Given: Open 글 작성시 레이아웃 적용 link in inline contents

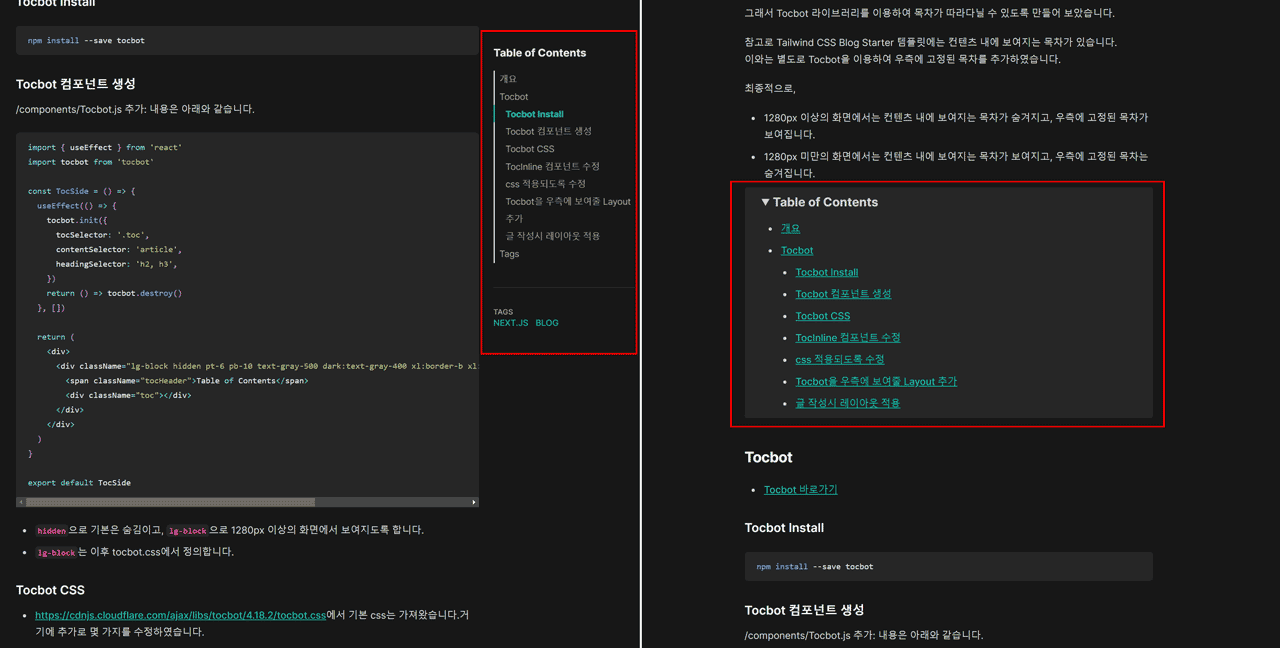Looking at the screenshot, I should click(847, 403).
